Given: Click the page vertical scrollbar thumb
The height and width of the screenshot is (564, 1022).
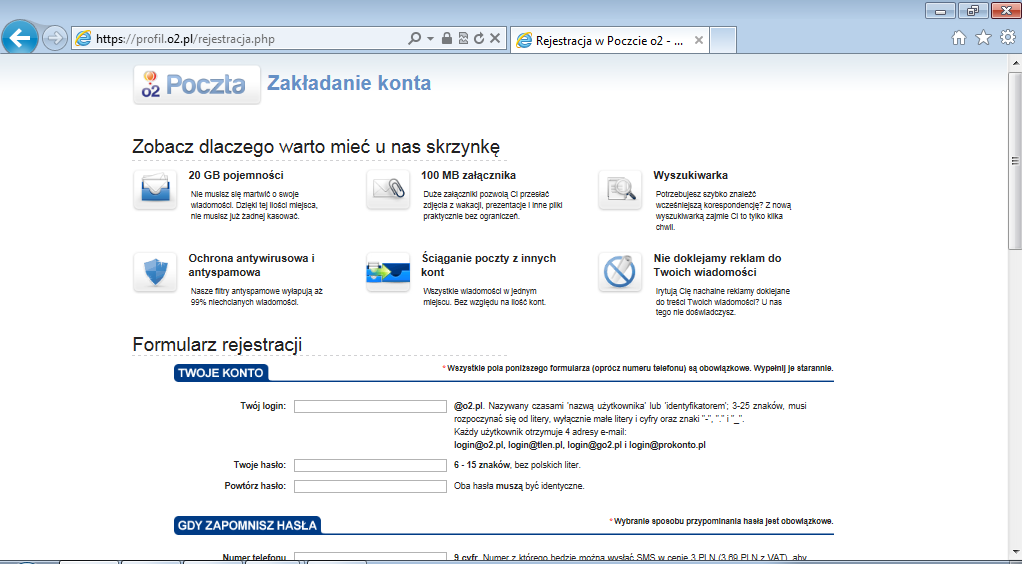Looking at the screenshot, I should [1015, 160].
